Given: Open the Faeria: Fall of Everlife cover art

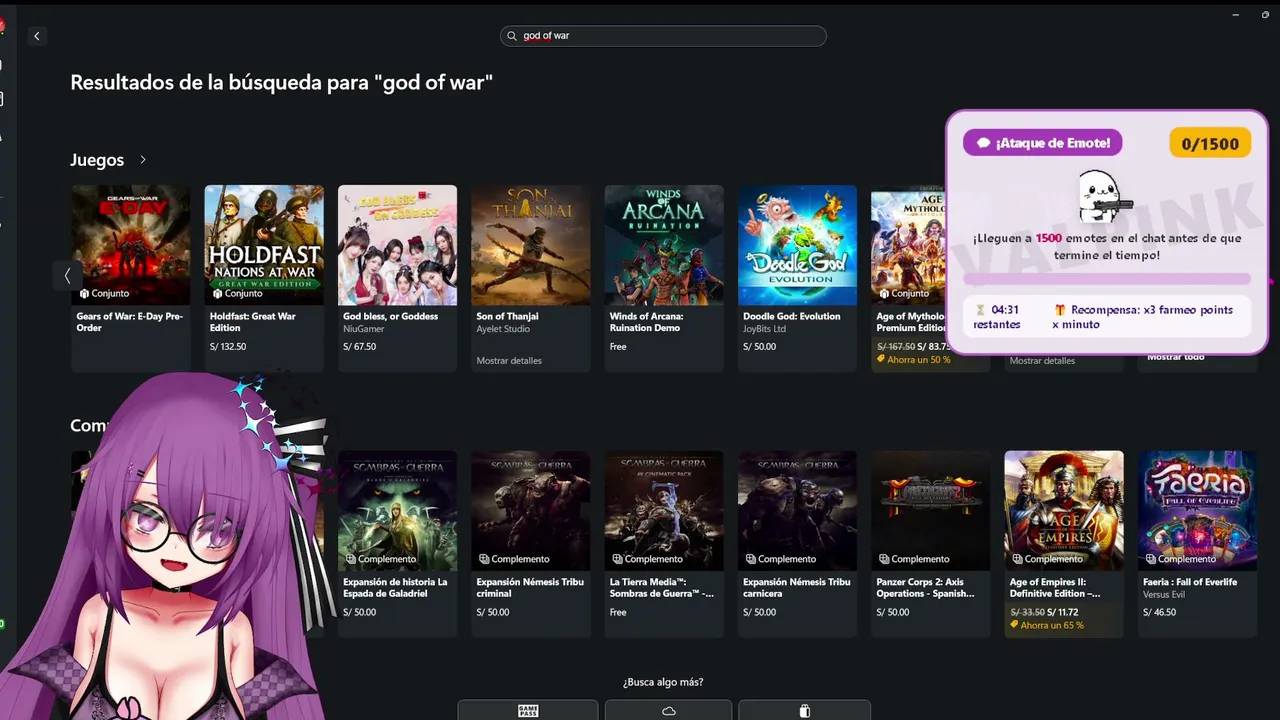Looking at the screenshot, I should (x=1197, y=511).
